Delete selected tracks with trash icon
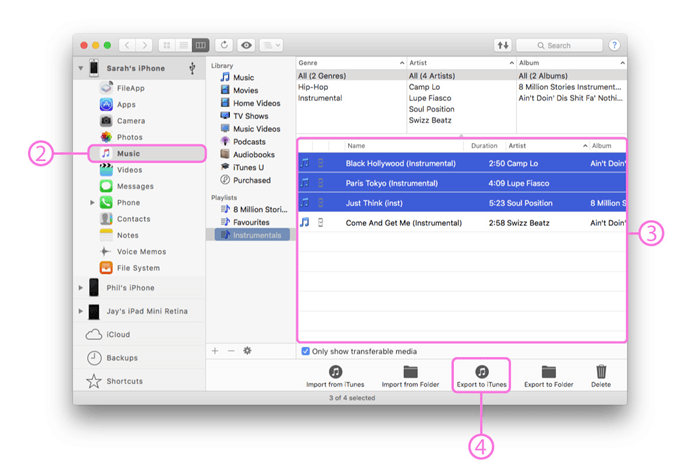This screenshot has width=700, height=467. [x=601, y=376]
